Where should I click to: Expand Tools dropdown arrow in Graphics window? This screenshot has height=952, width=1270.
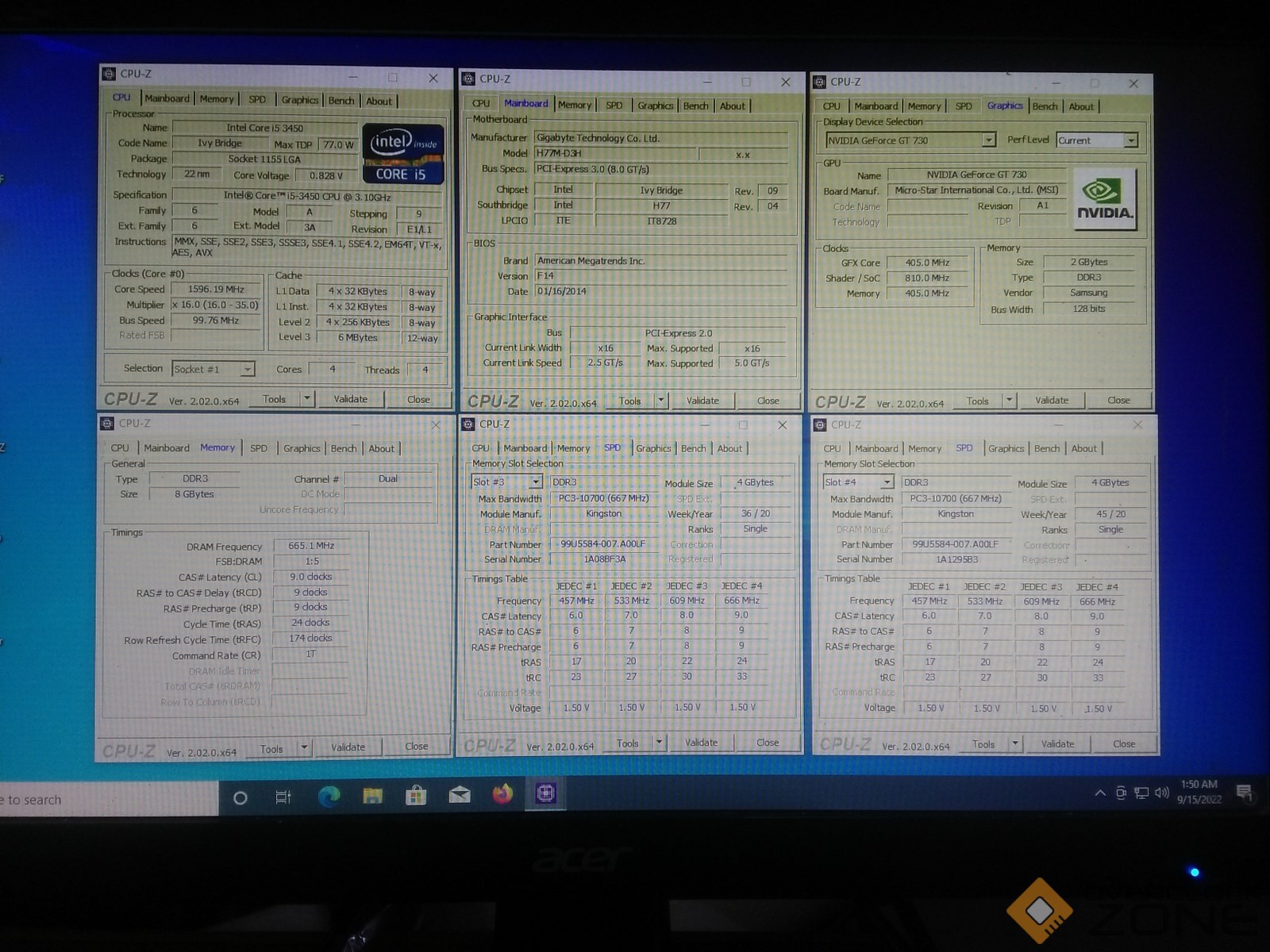click(1010, 401)
